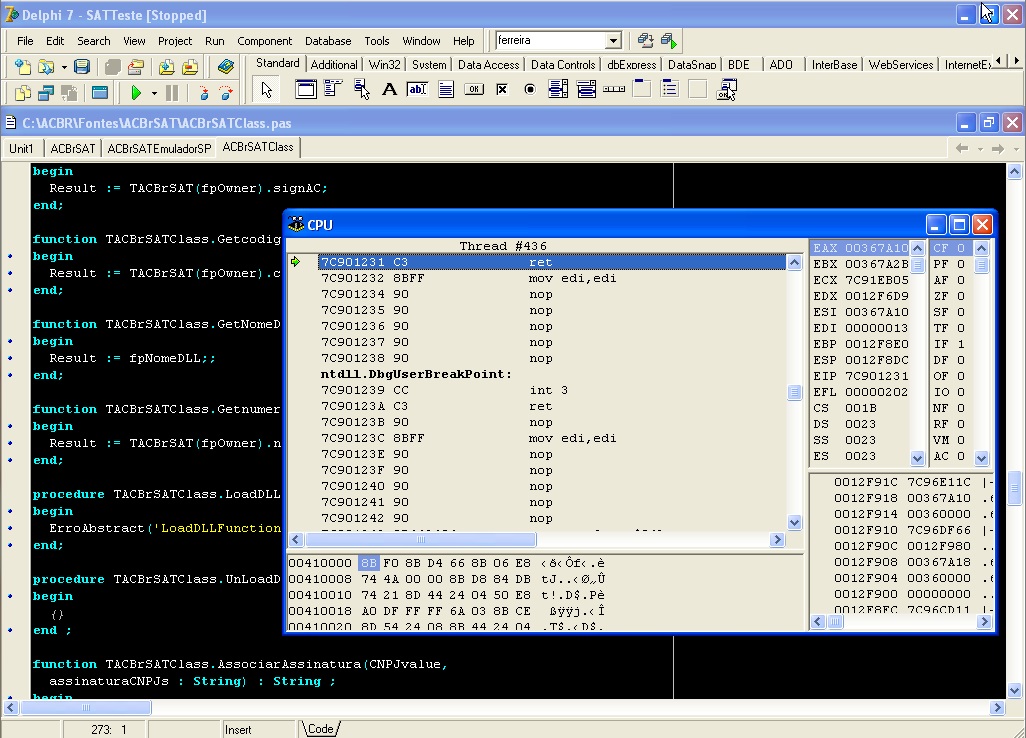
Task: Click the code editor horizontal scrollbar thumb
Action: [86, 707]
